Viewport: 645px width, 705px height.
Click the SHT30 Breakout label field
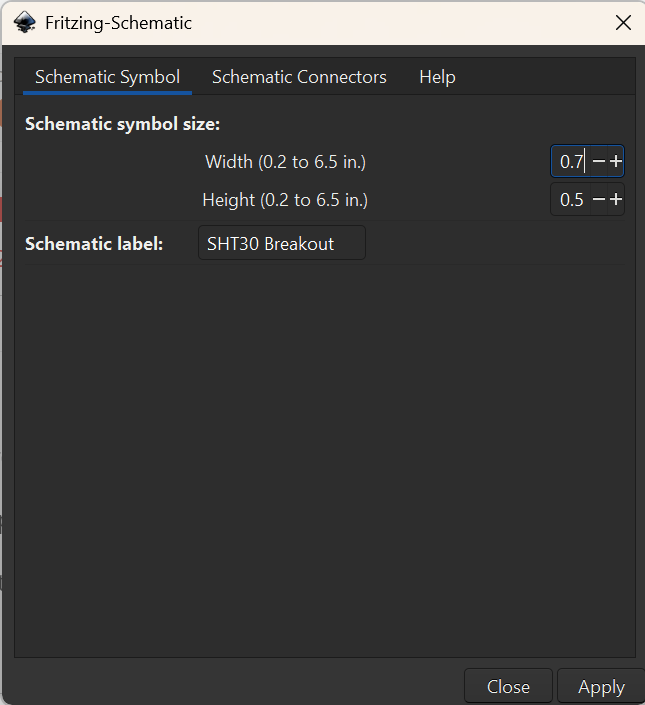click(282, 243)
